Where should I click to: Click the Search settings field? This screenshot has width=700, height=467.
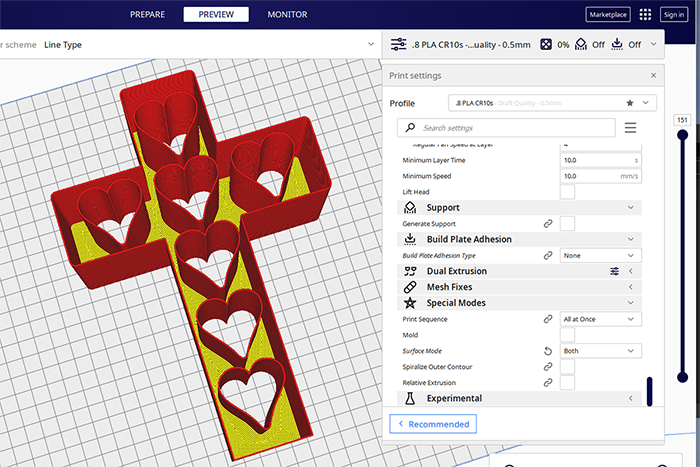click(506, 128)
